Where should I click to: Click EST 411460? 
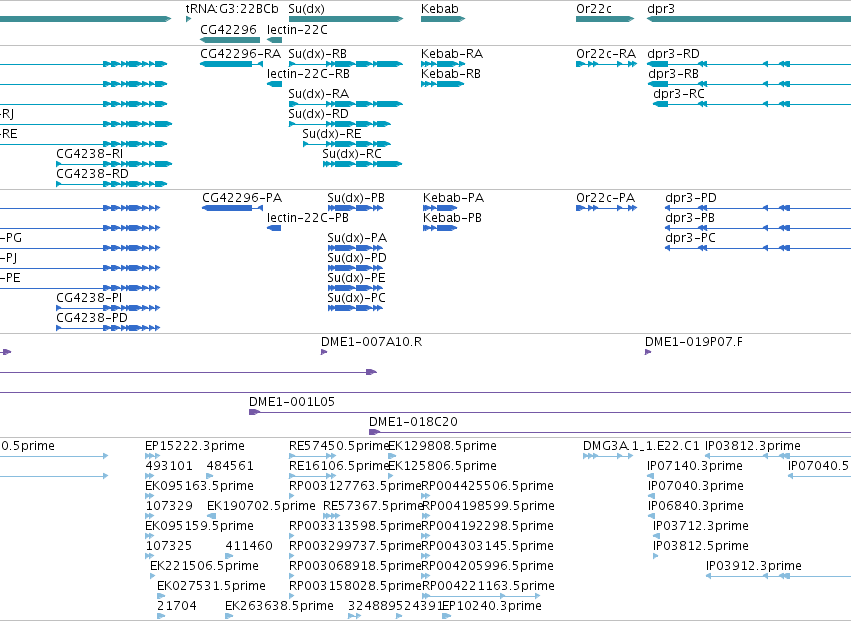(249, 547)
